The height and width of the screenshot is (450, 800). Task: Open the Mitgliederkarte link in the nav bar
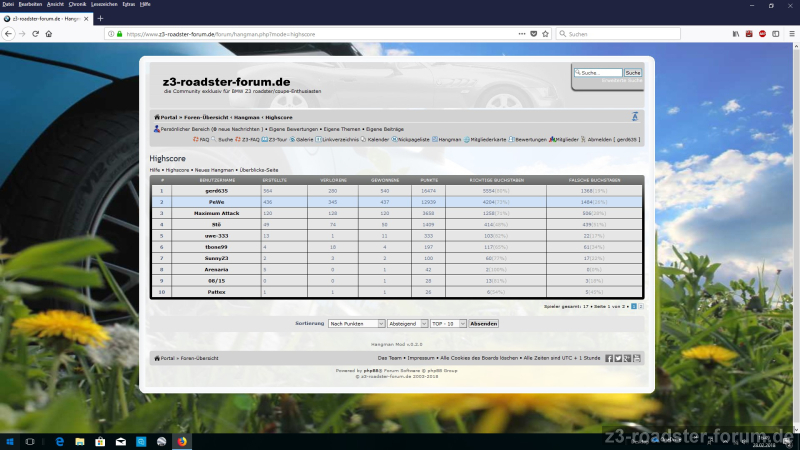point(490,139)
